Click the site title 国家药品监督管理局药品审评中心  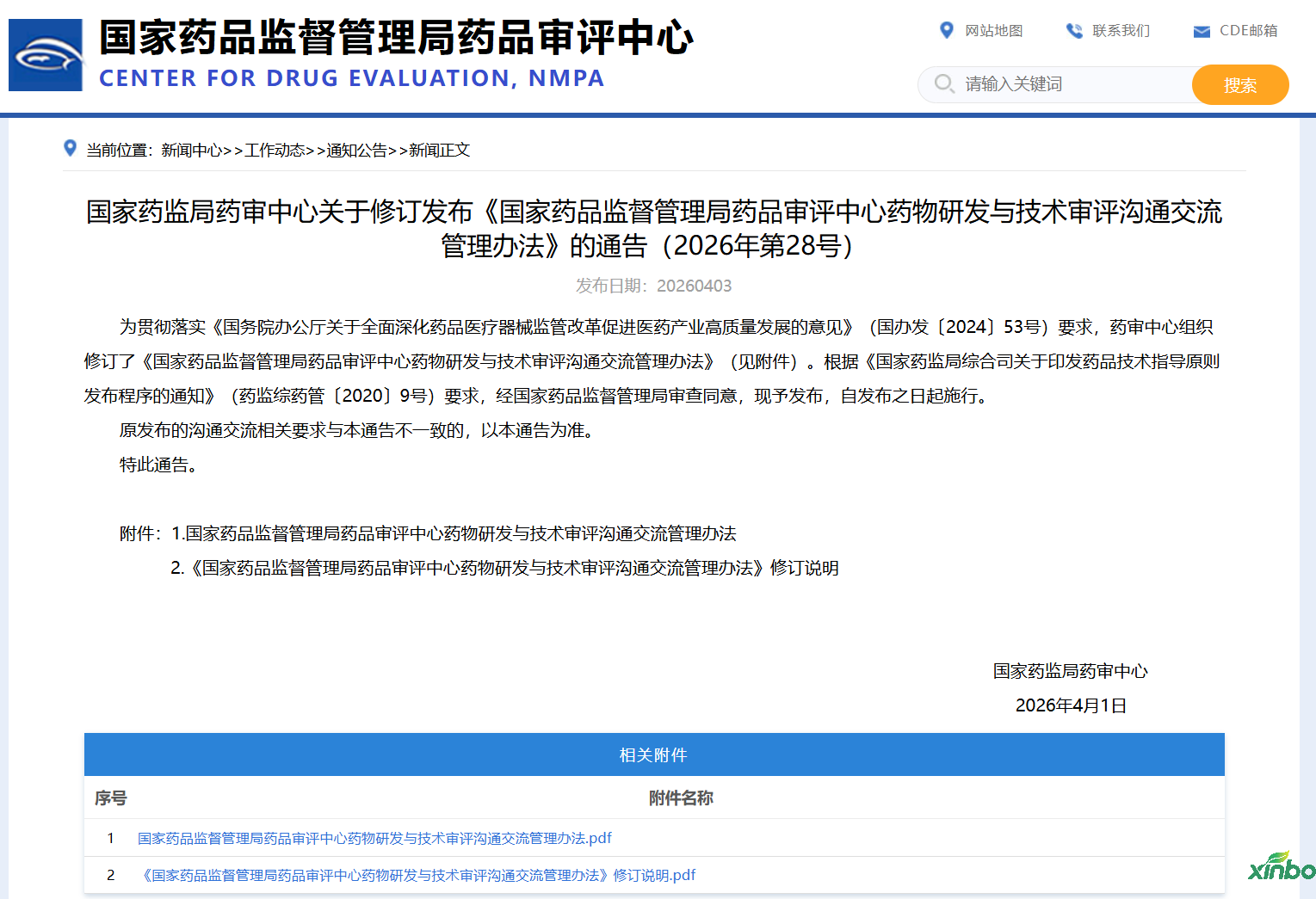point(396,38)
